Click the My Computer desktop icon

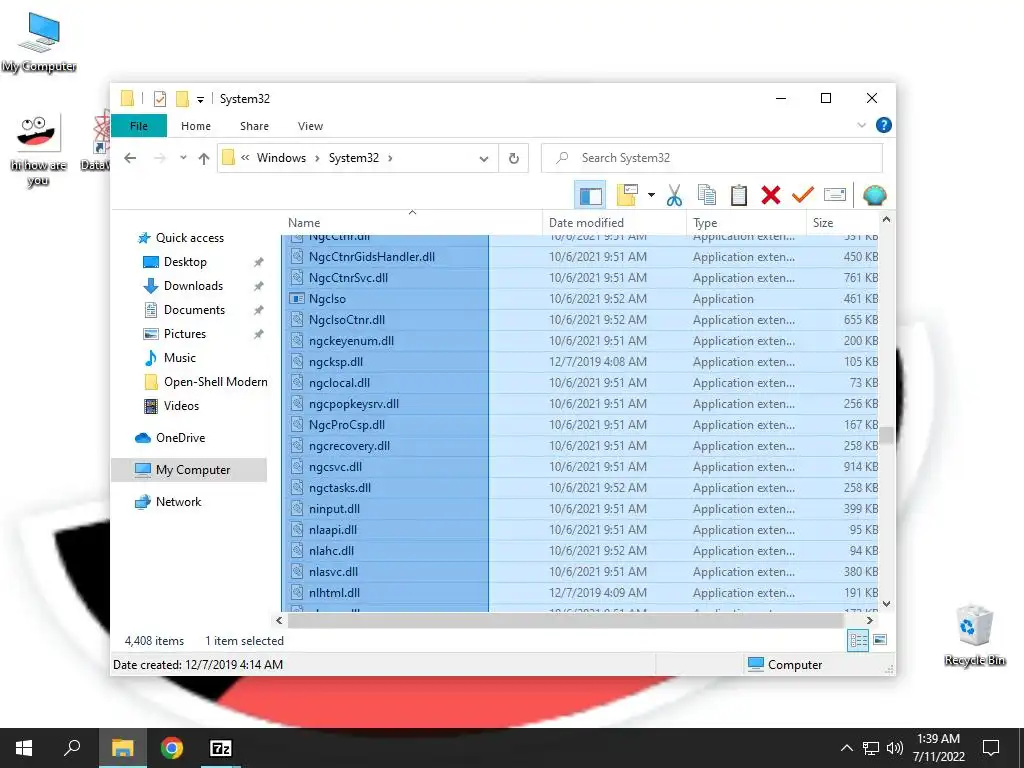[x=39, y=43]
